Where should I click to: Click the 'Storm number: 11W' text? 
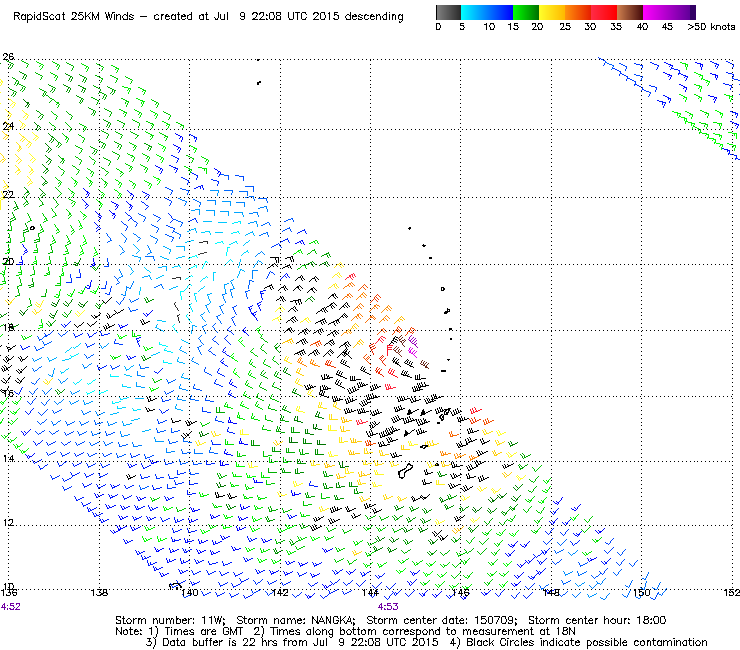coord(170,620)
